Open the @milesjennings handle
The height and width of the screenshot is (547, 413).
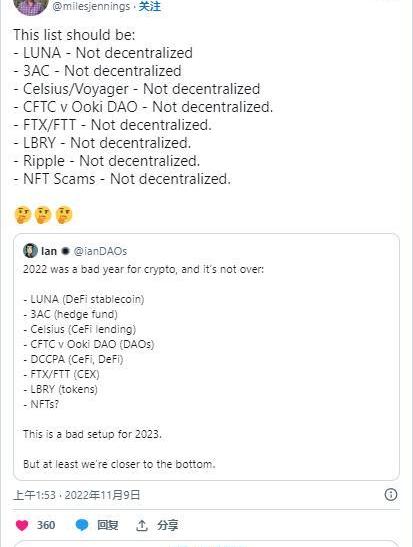coord(91,6)
